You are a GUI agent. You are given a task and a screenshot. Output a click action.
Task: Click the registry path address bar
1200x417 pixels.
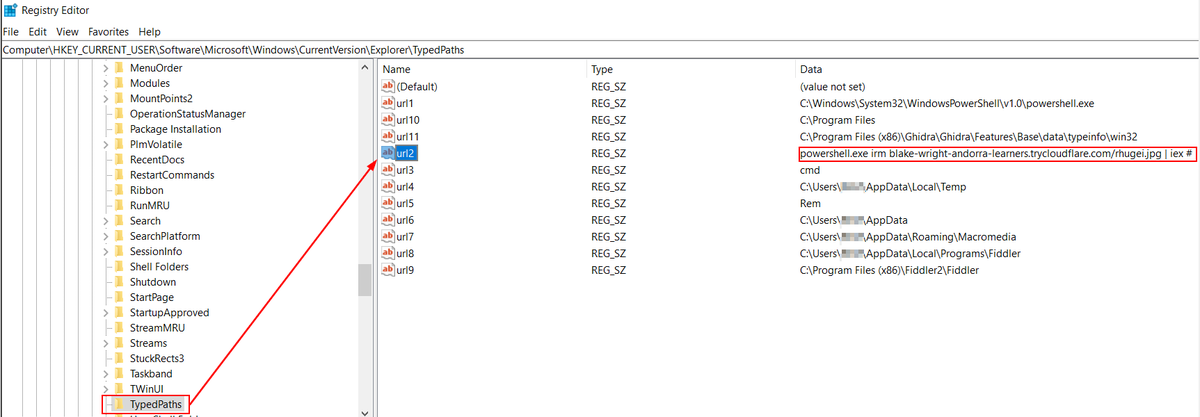[x=600, y=48]
